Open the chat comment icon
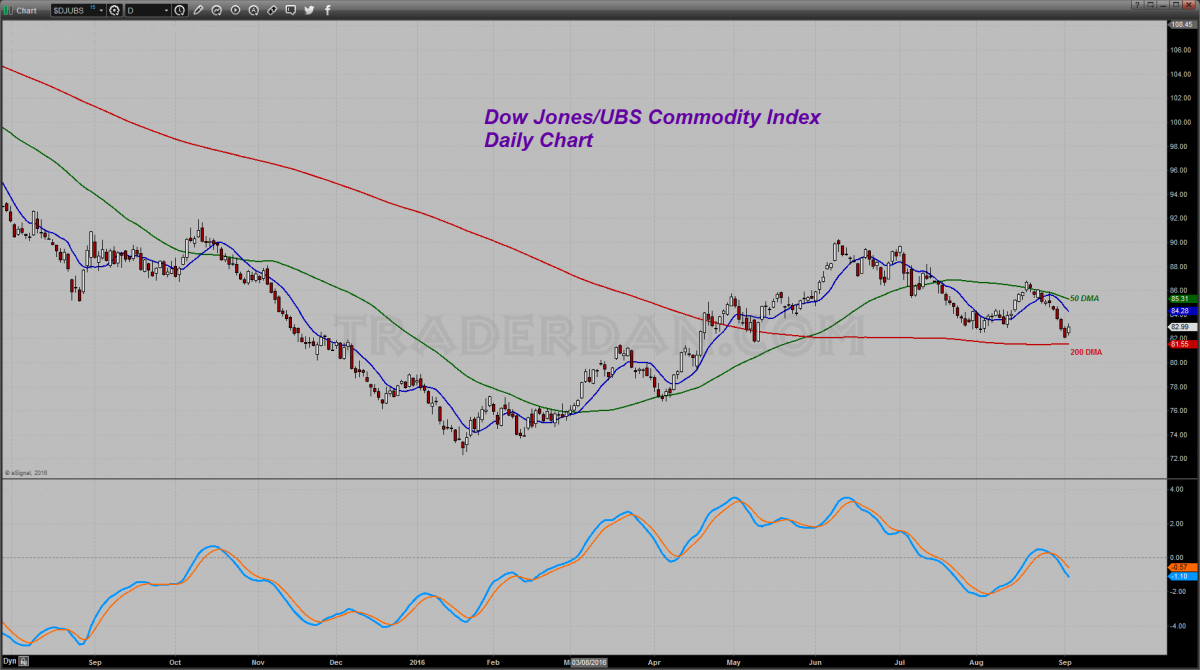This screenshot has width=1200, height=670. point(290,10)
